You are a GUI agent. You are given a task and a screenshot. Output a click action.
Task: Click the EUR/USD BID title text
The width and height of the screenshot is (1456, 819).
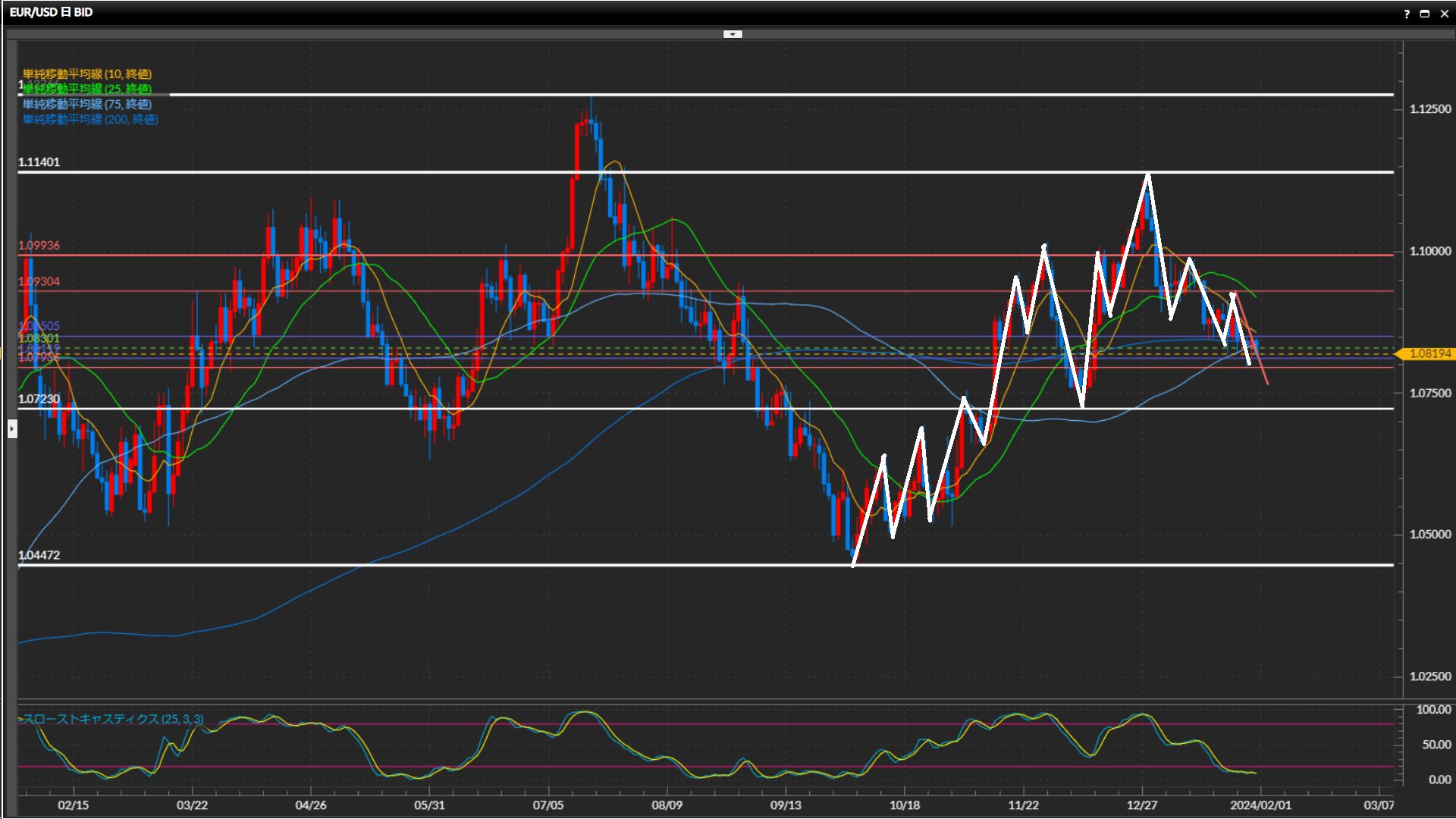[x=51, y=12]
